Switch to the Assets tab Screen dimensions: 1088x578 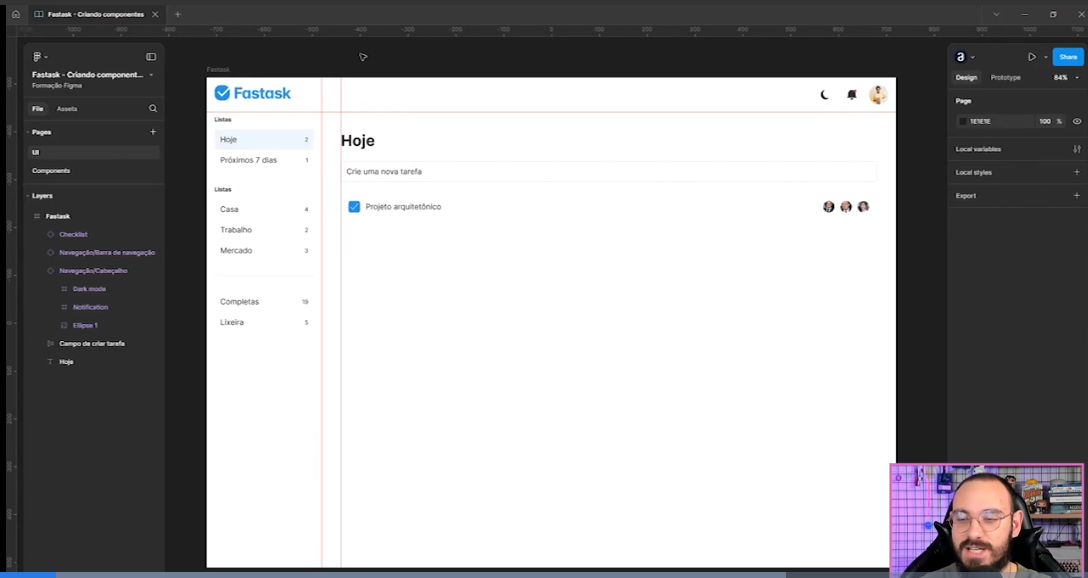pyautogui.click(x=67, y=109)
